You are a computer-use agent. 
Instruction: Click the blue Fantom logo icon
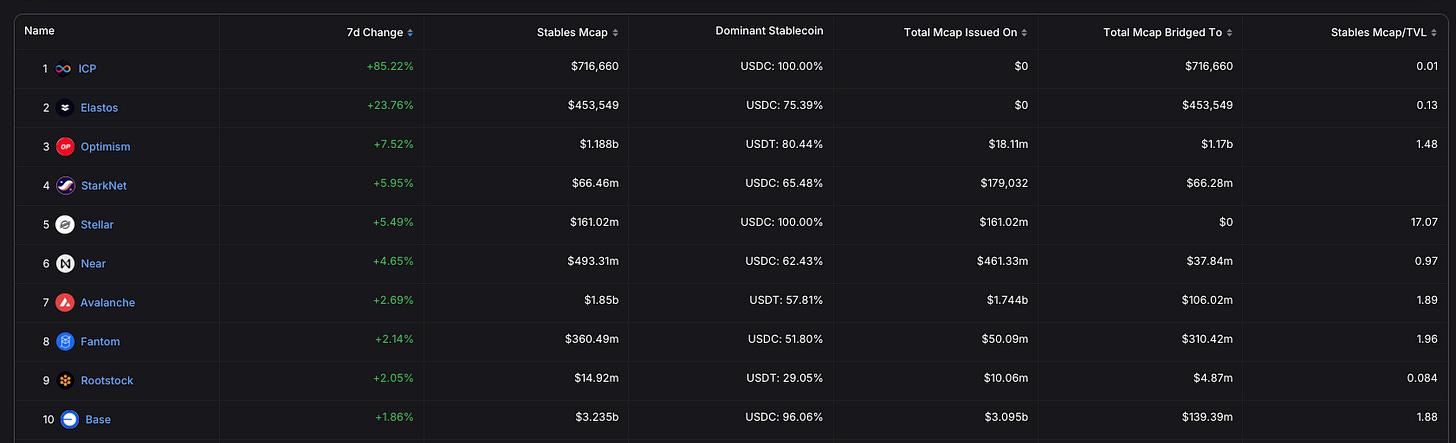(65, 342)
